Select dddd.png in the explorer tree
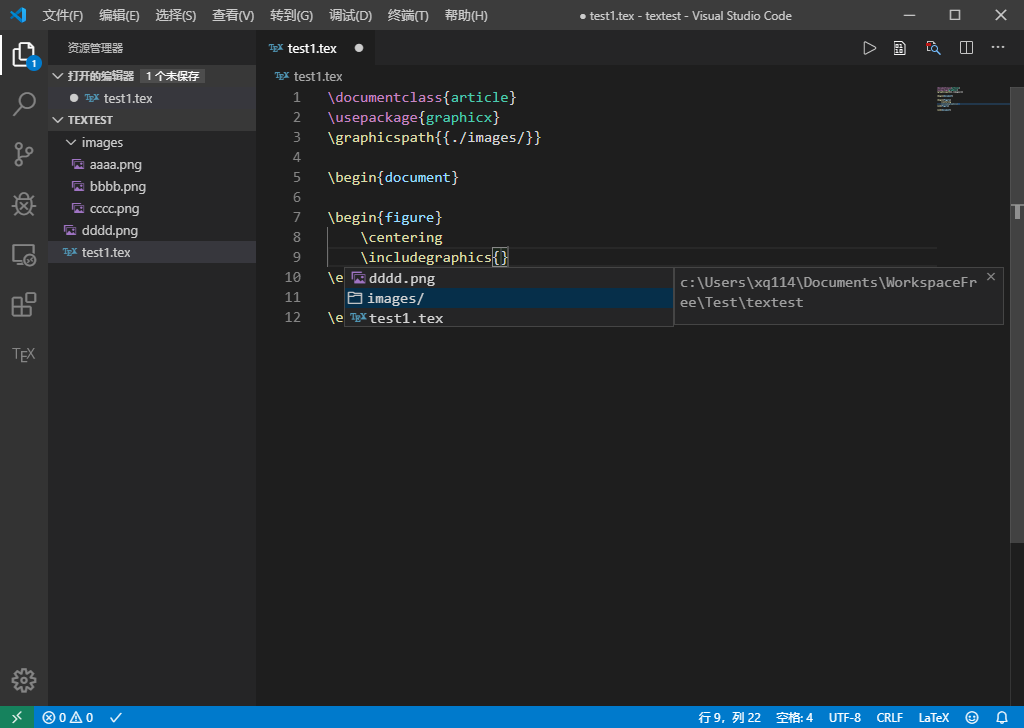 pyautogui.click(x=152, y=230)
